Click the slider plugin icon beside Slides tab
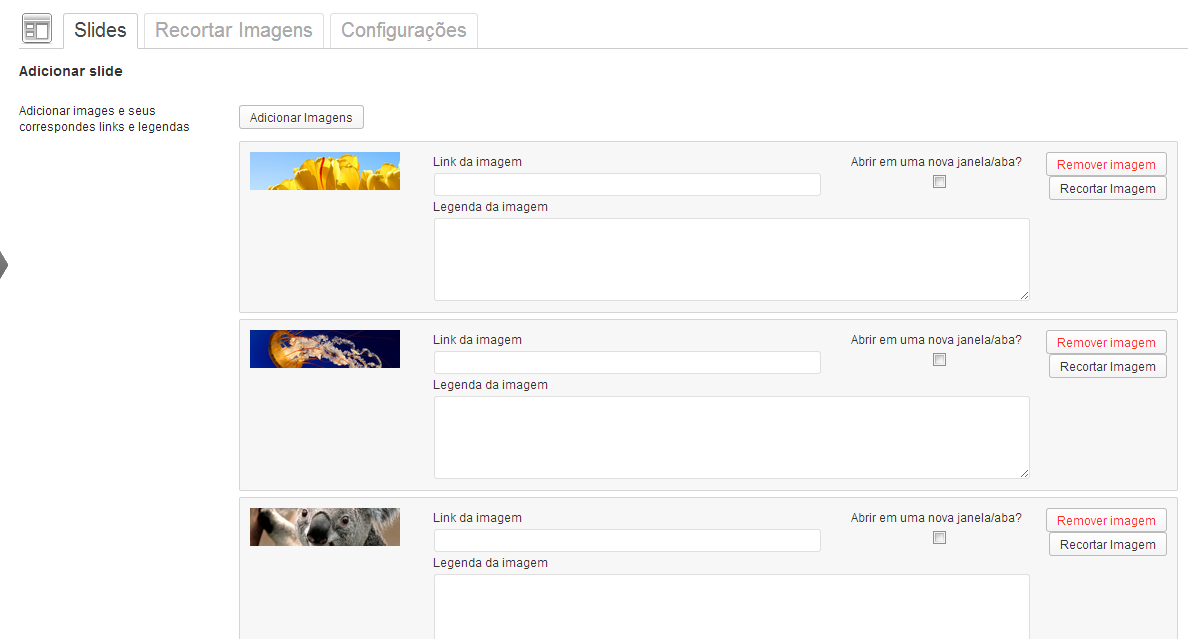 click(x=37, y=29)
